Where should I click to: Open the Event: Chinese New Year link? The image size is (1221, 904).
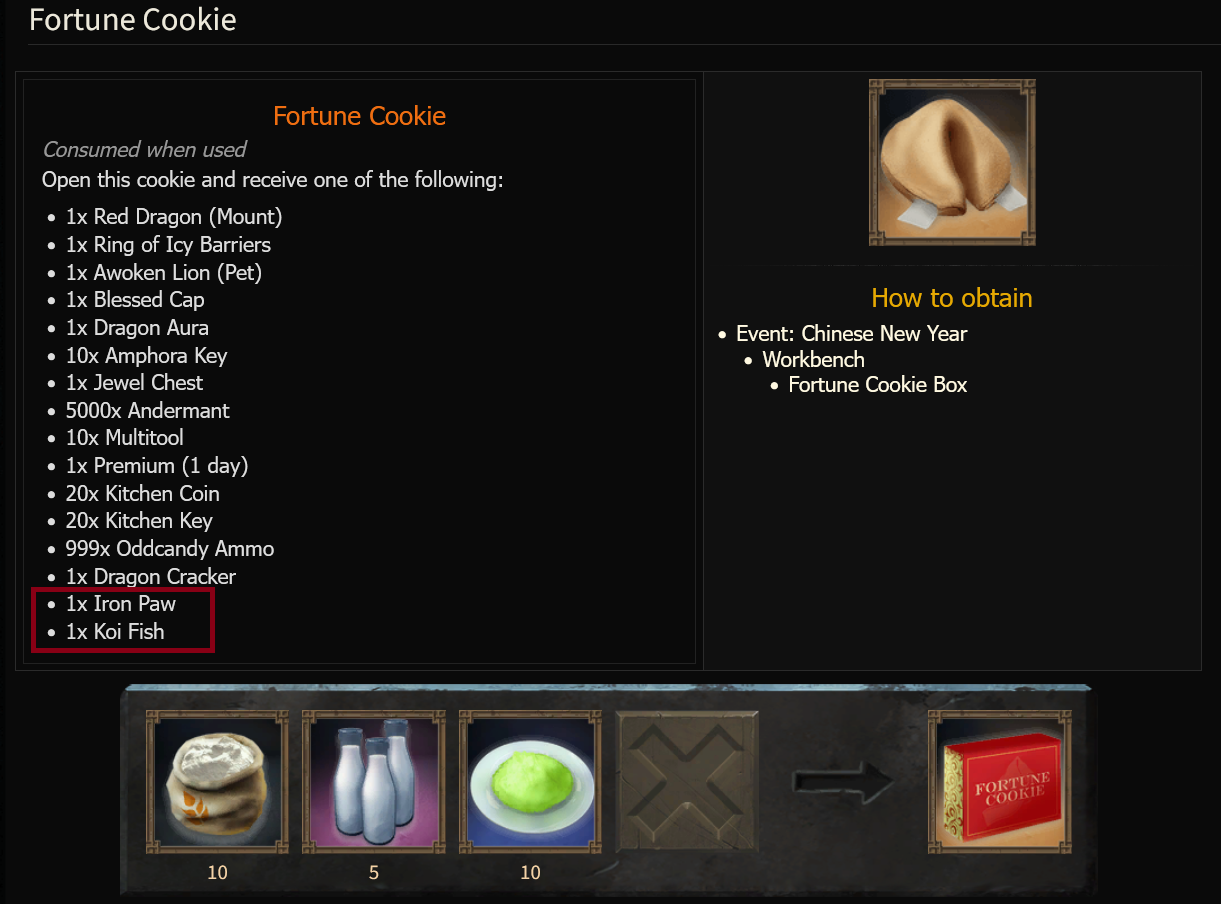click(x=852, y=334)
